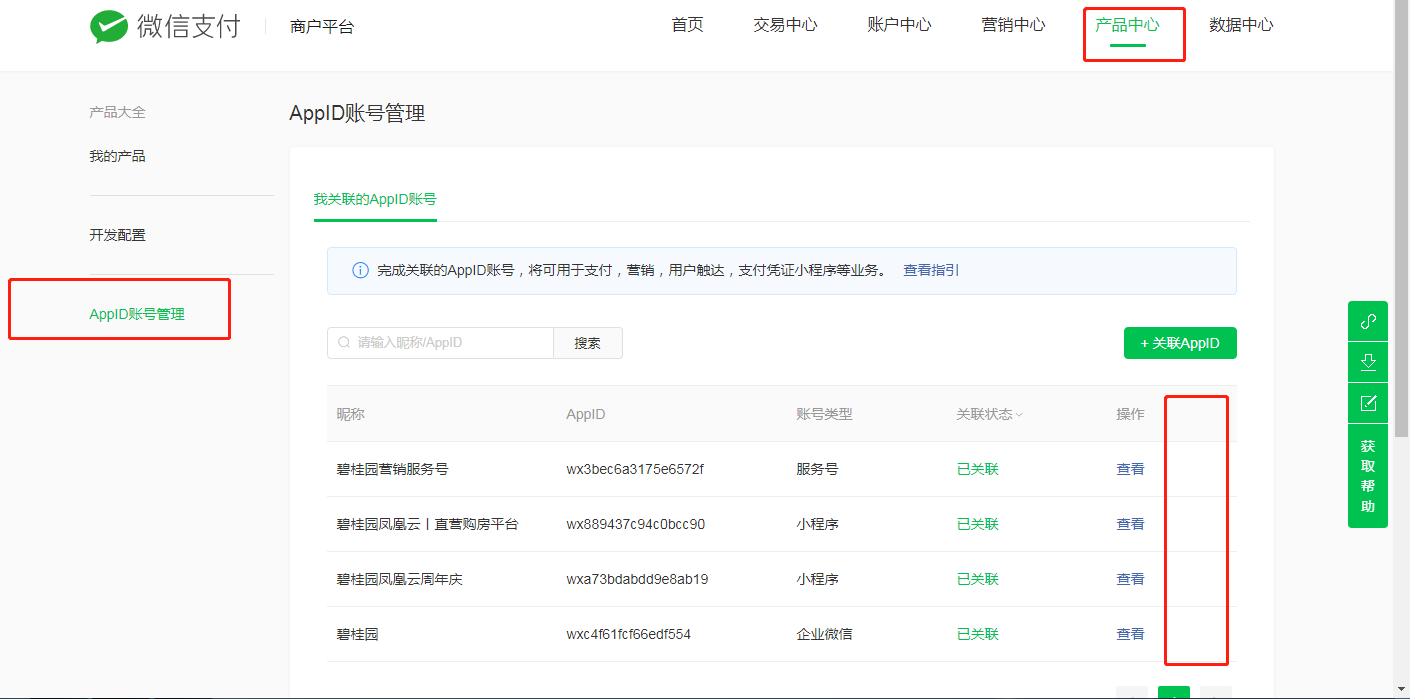Click nickname 碧桂园凤凰云周年庆
Image resolution: width=1410 pixels, height=699 pixels.
pyautogui.click(x=400, y=579)
